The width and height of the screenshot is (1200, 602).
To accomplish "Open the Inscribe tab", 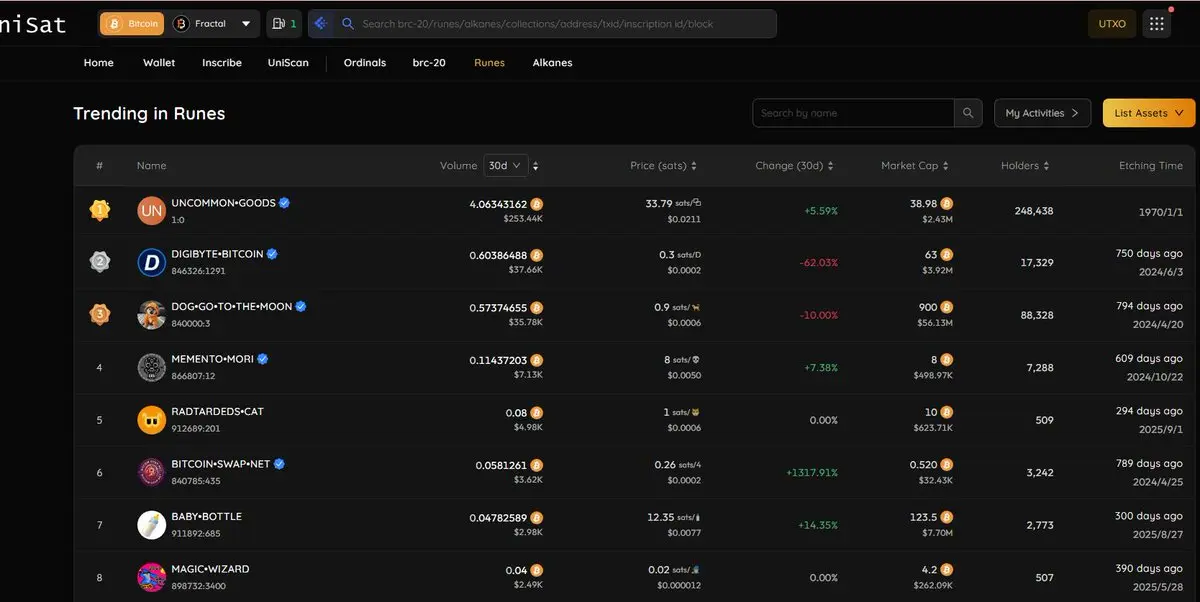I will tap(222, 63).
